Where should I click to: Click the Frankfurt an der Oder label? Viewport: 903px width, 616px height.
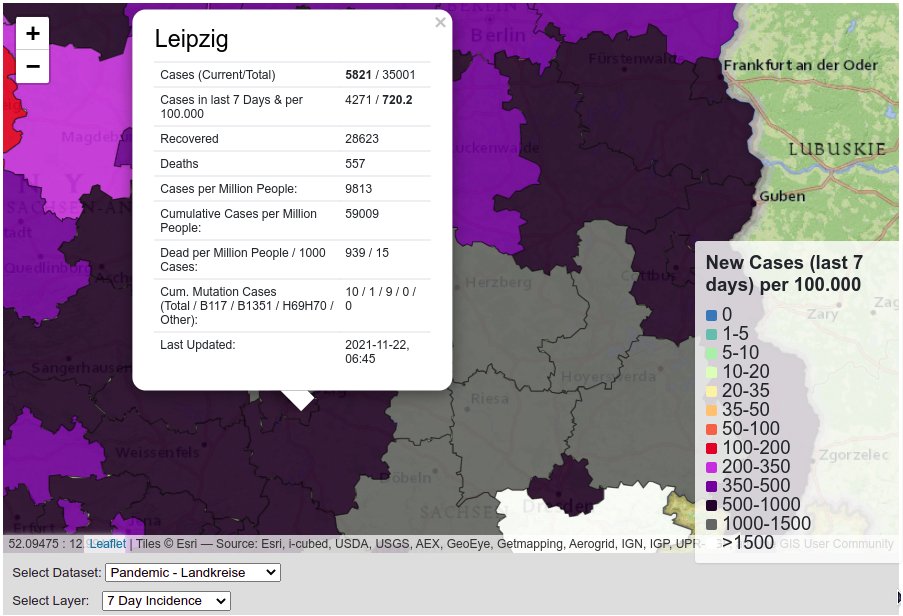click(x=800, y=65)
